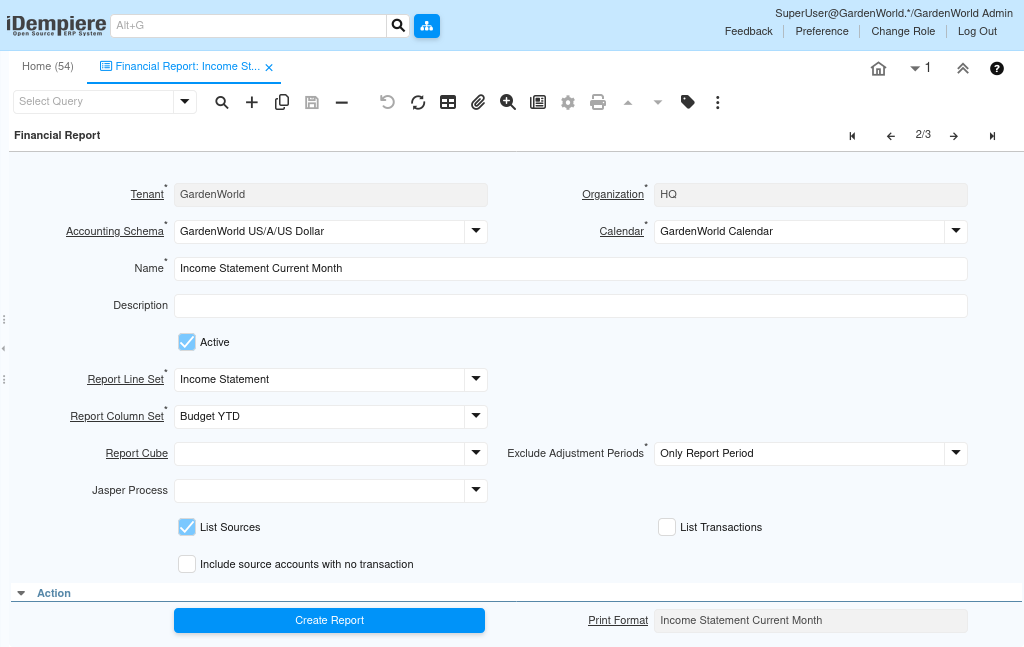
Task: Check Include source accounts with no transaction
Action: [187, 564]
